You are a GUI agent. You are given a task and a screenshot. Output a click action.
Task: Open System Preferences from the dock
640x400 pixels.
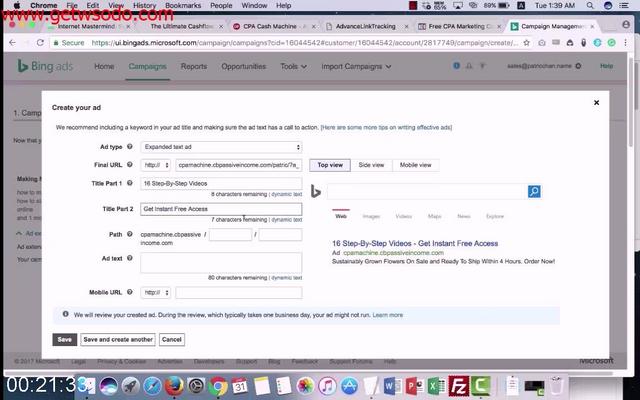click(196, 385)
